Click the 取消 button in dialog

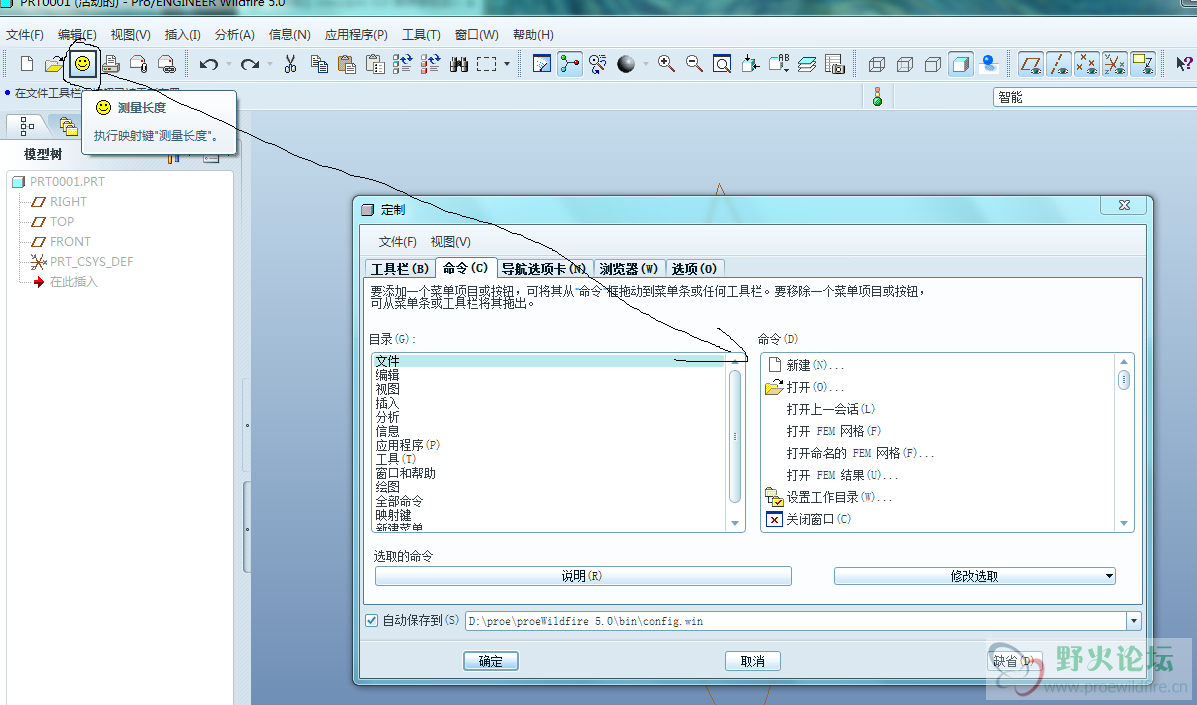coord(753,662)
